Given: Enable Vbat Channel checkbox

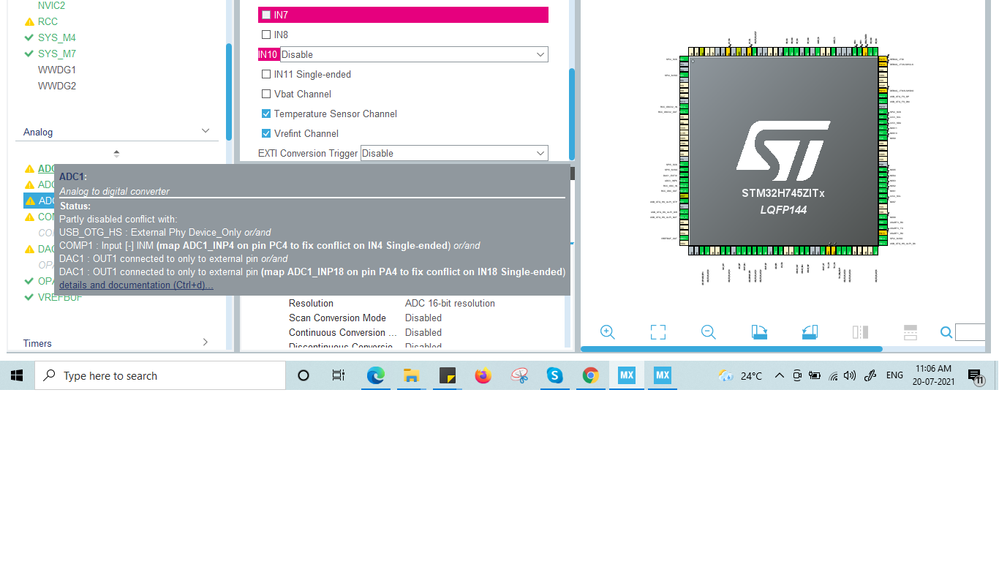Looking at the screenshot, I should (x=266, y=94).
